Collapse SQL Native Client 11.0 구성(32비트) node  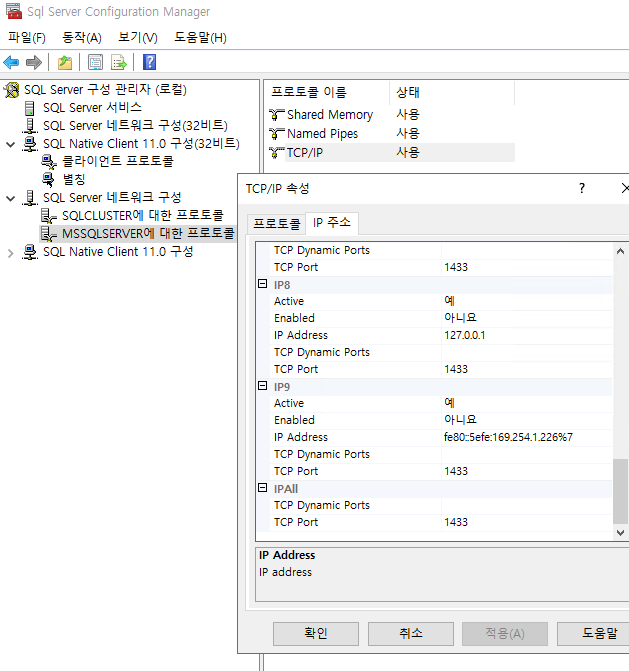point(11,145)
